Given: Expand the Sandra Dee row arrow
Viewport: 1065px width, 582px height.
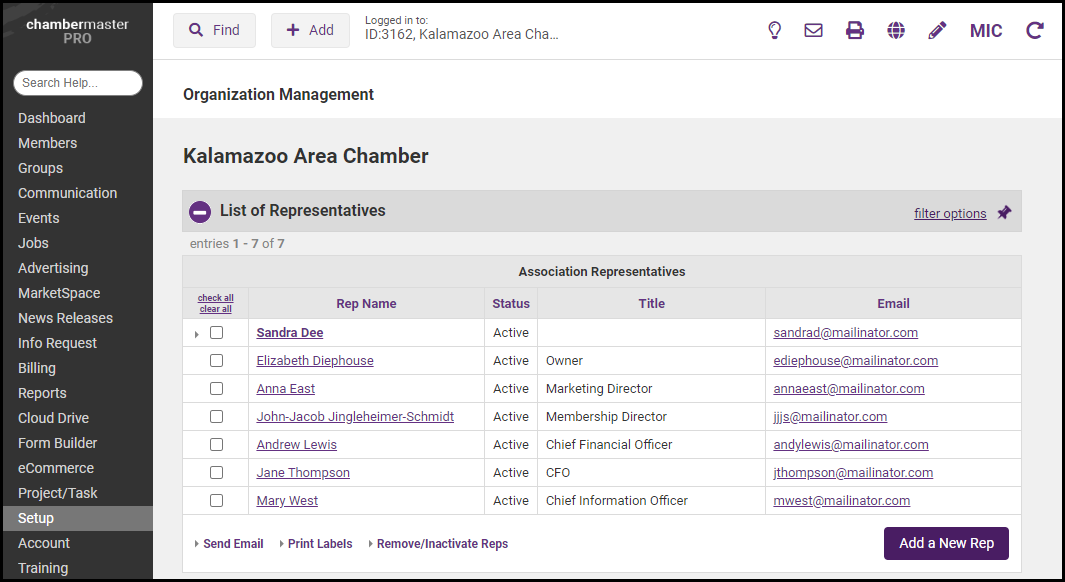Looking at the screenshot, I should 197,334.
